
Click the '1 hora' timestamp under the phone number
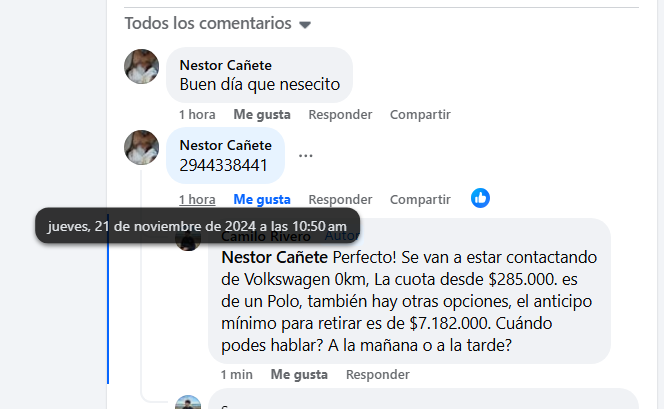pos(197,199)
